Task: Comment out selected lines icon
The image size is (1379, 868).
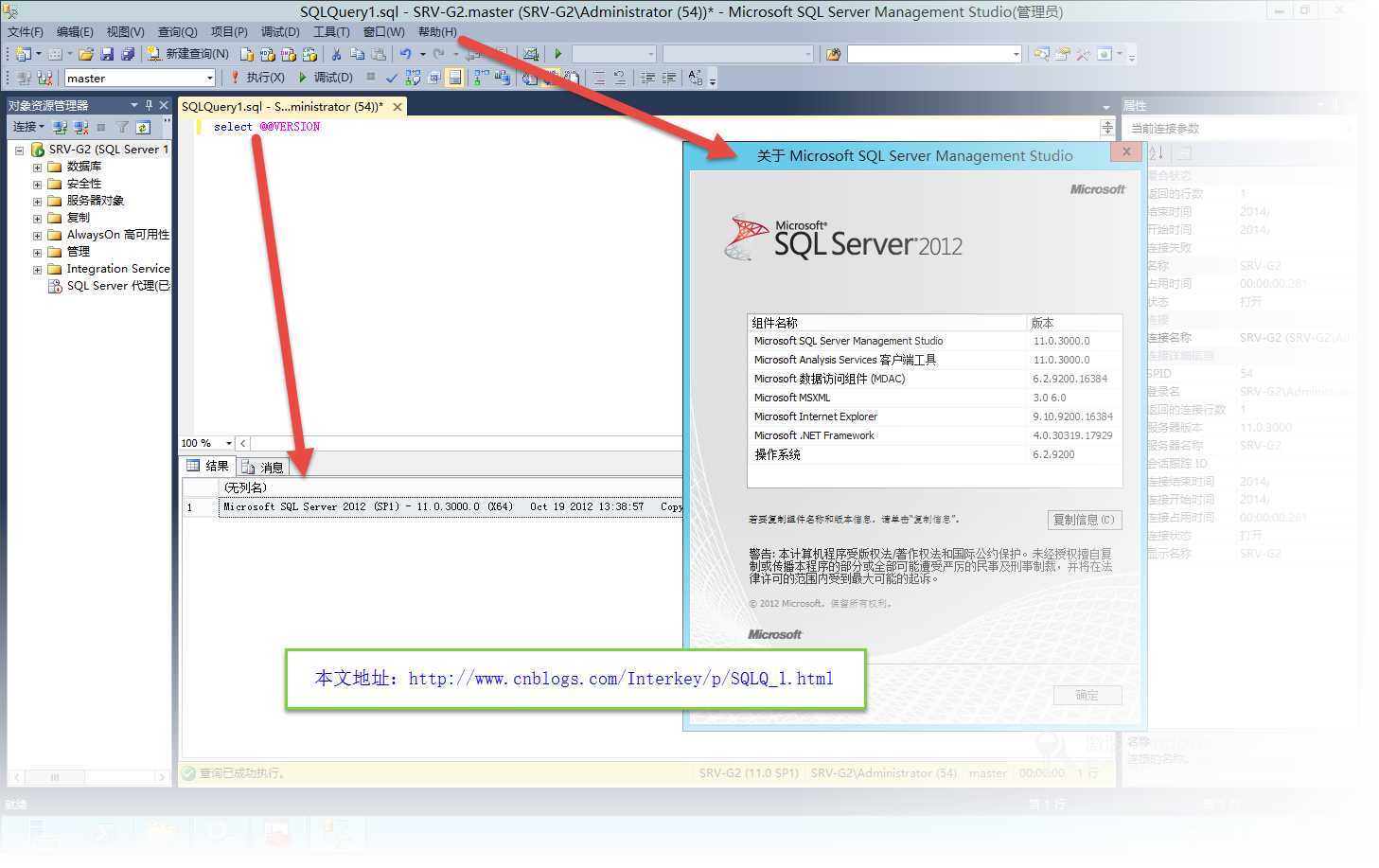Action: tap(598, 78)
